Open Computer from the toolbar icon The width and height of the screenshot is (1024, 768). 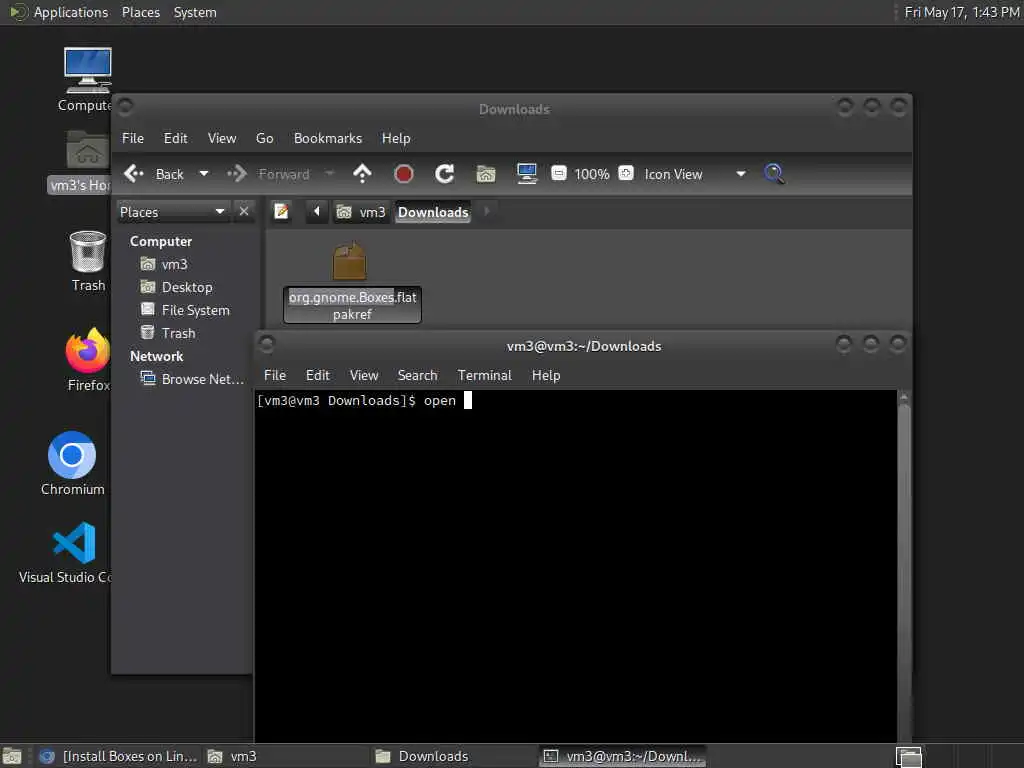pyautogui.click(x=527, y=174)
